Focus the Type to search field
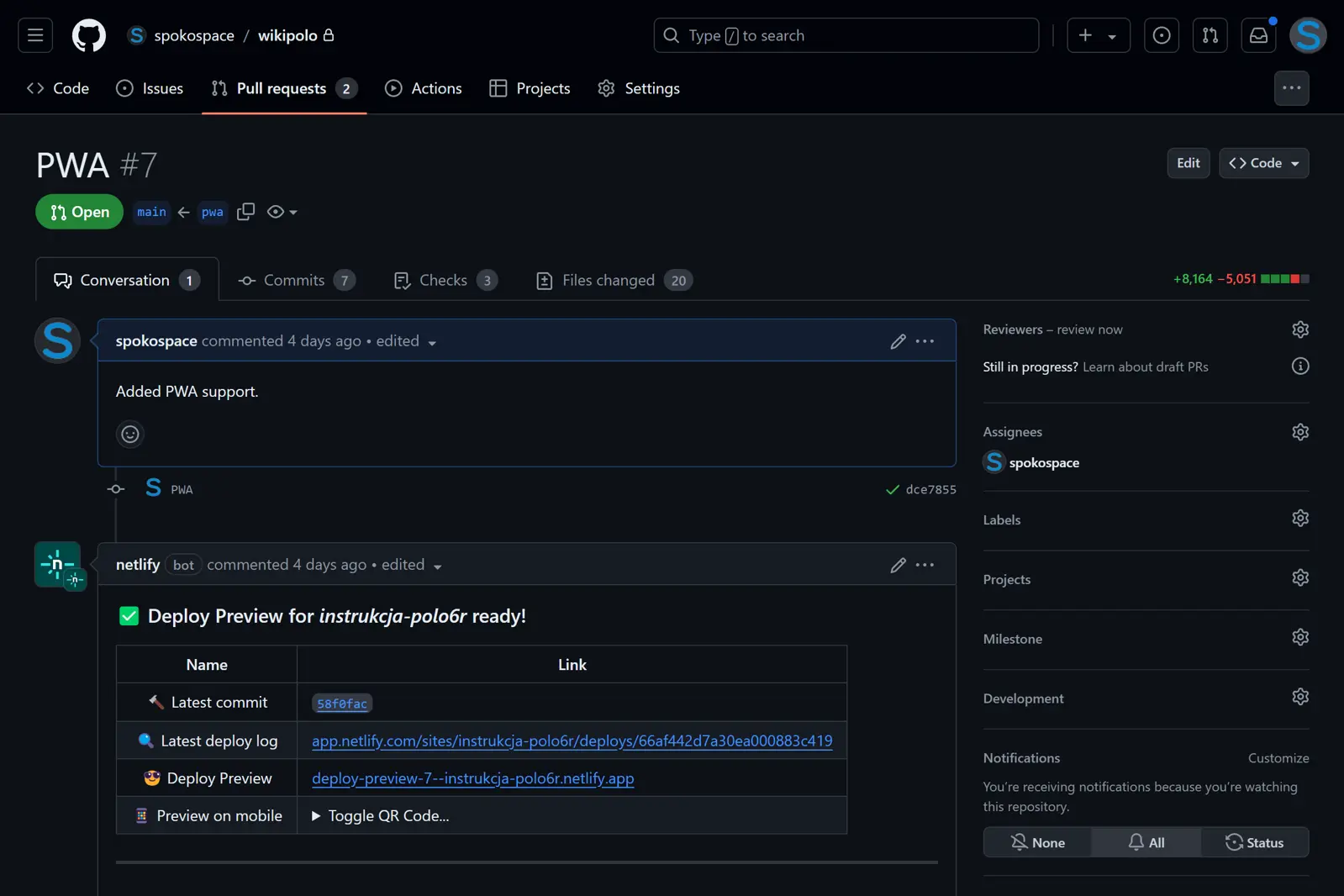 pyautogui.click(x=846, y=35)
